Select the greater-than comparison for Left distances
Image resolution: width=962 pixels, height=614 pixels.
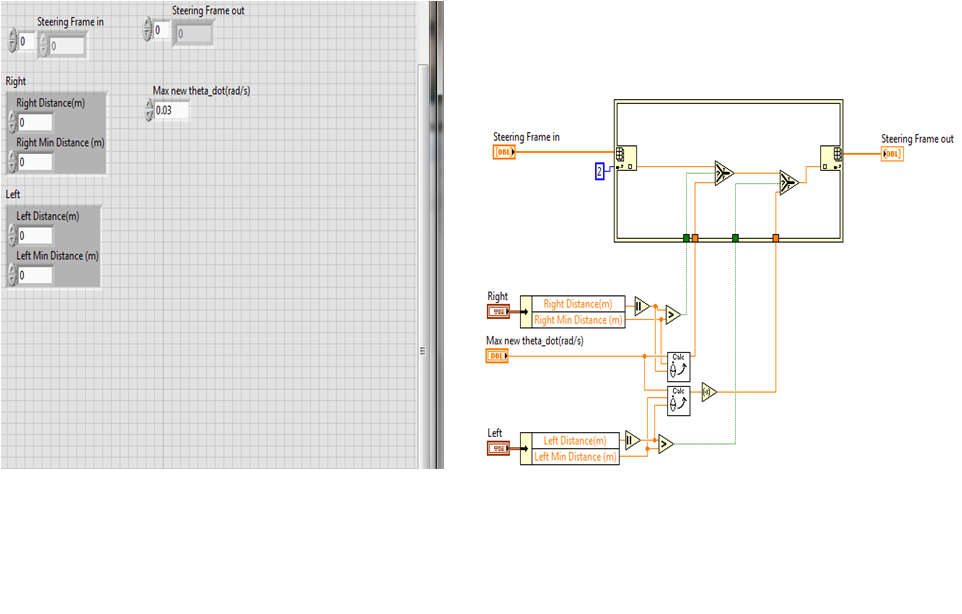pos(664,444)
